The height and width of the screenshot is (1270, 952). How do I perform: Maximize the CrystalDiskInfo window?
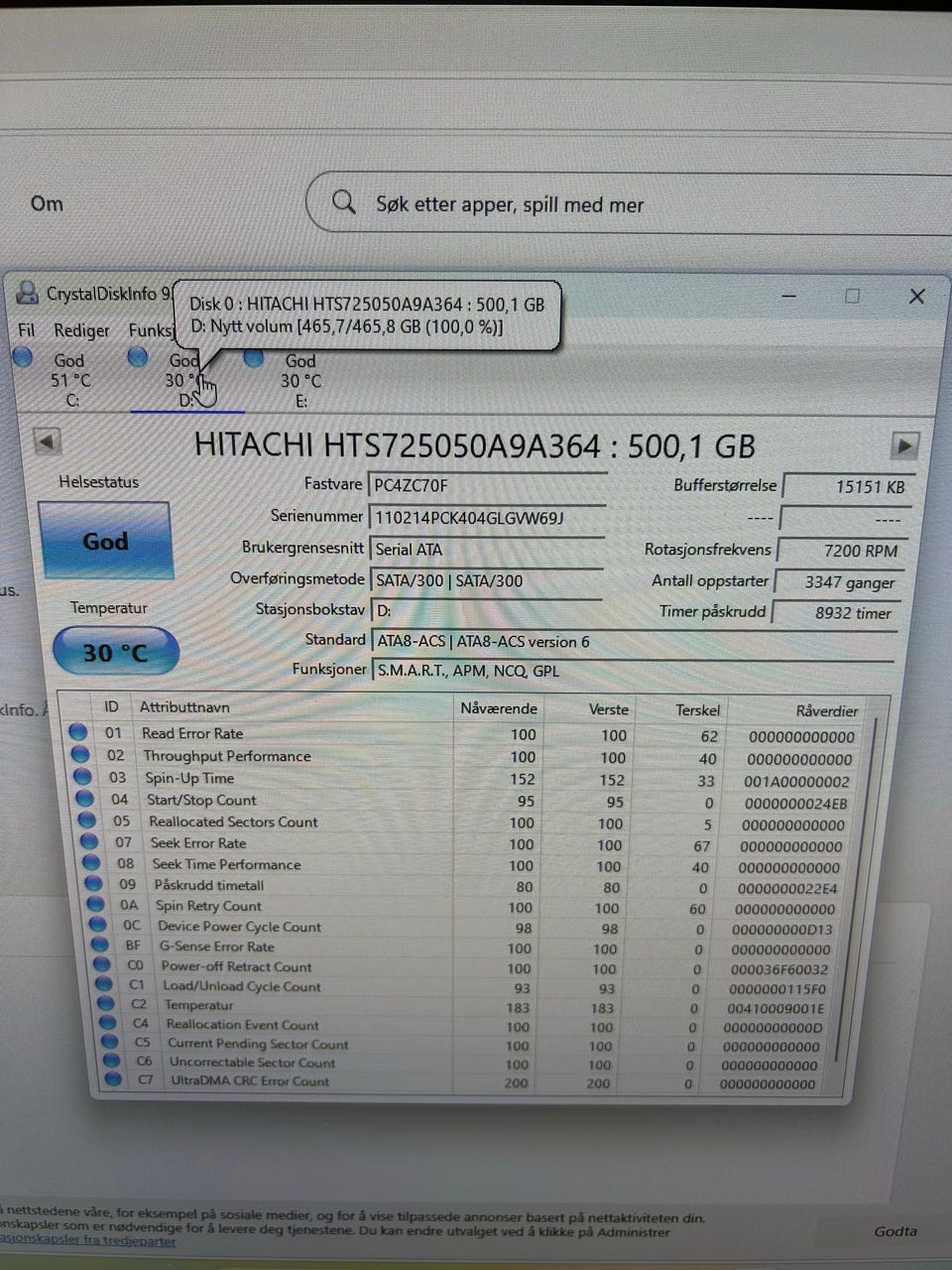tap(852, 296)
